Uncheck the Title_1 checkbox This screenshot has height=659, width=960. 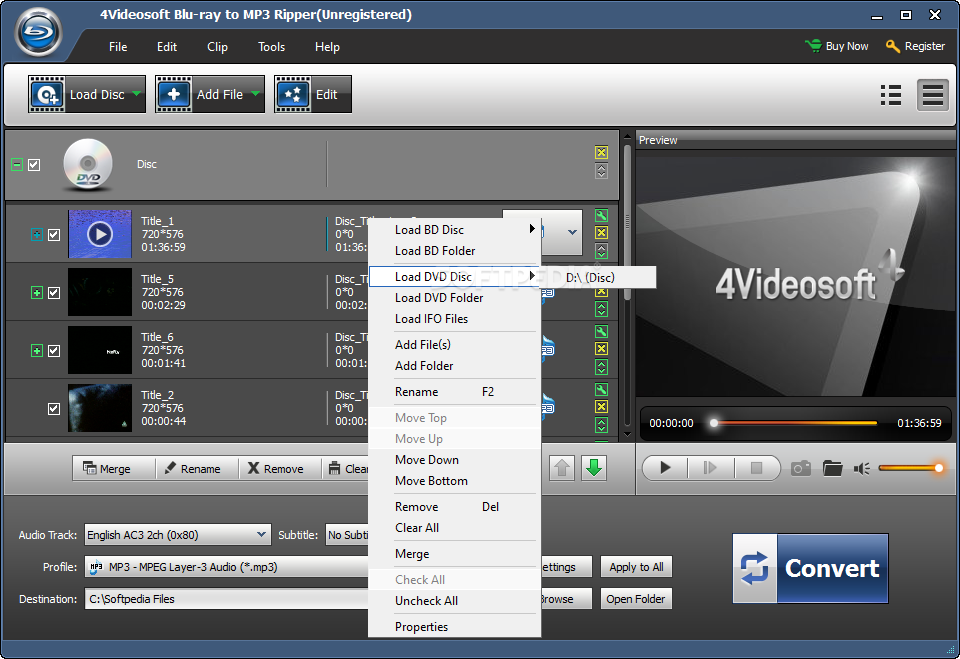pos(54,235)
